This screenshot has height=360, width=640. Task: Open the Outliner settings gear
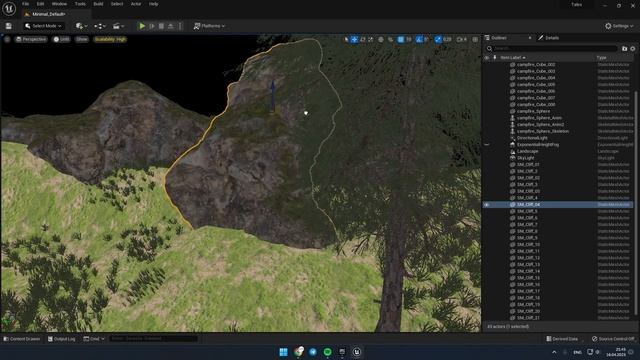point(633,49)
